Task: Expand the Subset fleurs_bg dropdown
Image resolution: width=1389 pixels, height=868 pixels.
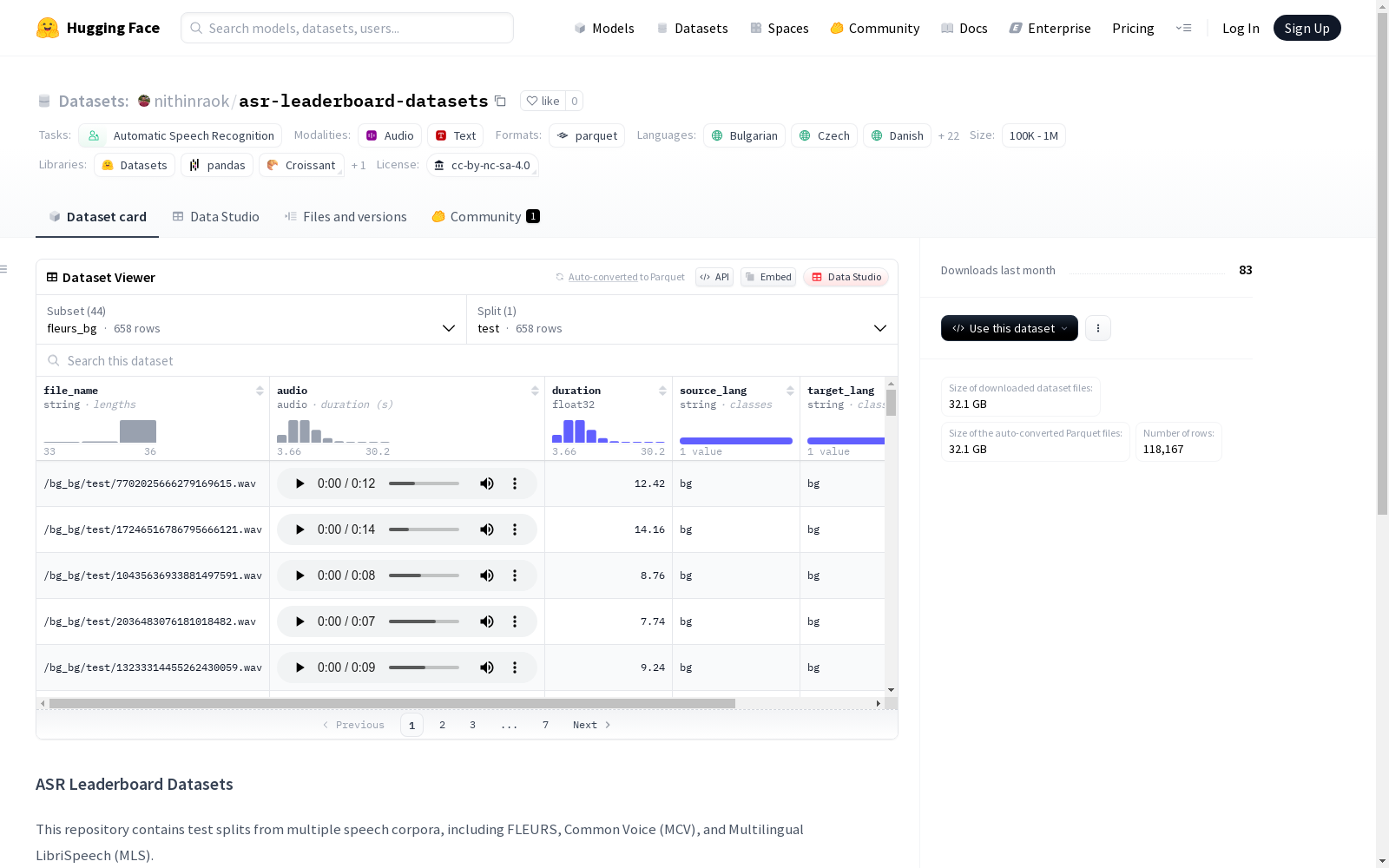Action: click(251, 319)
